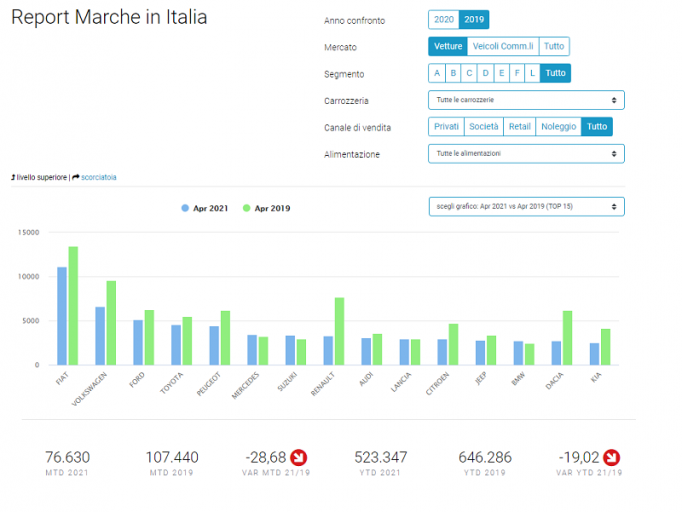Filter by segment B
Viewport: 682px width, 512px height.
pyautogui.click(x=453, y=73)
